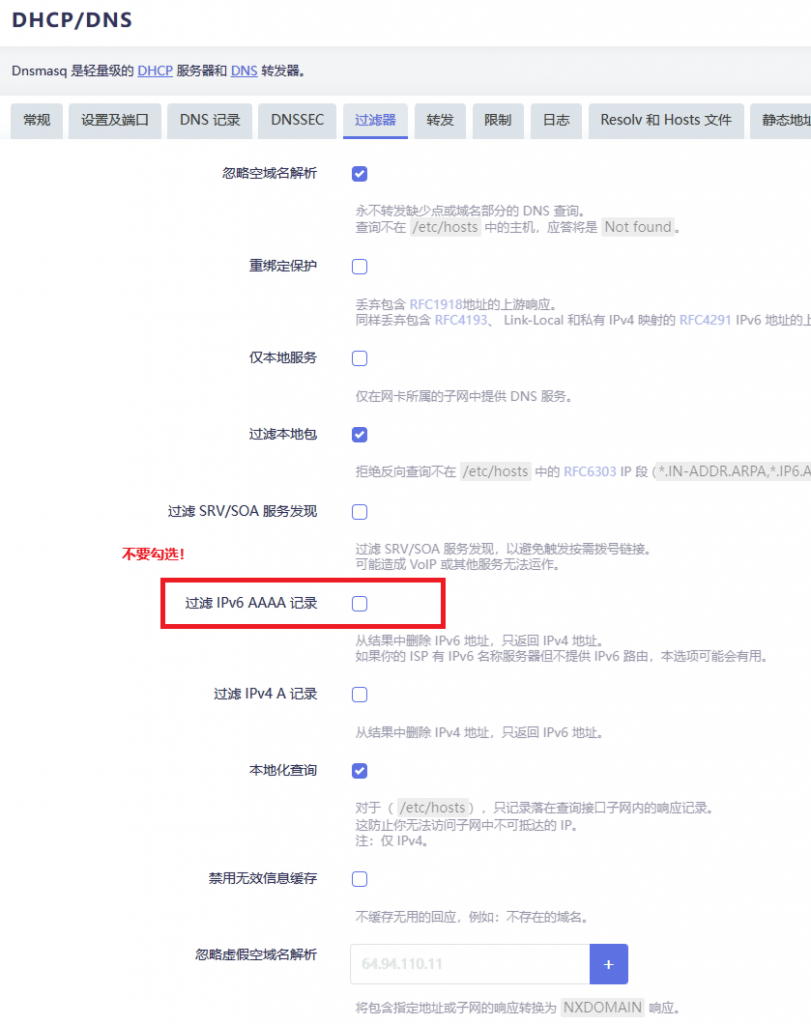Screen dimensions: 811x1024
Task: Check the 过滤 IPv6 AAAA 记录 box
Action: 359,602
